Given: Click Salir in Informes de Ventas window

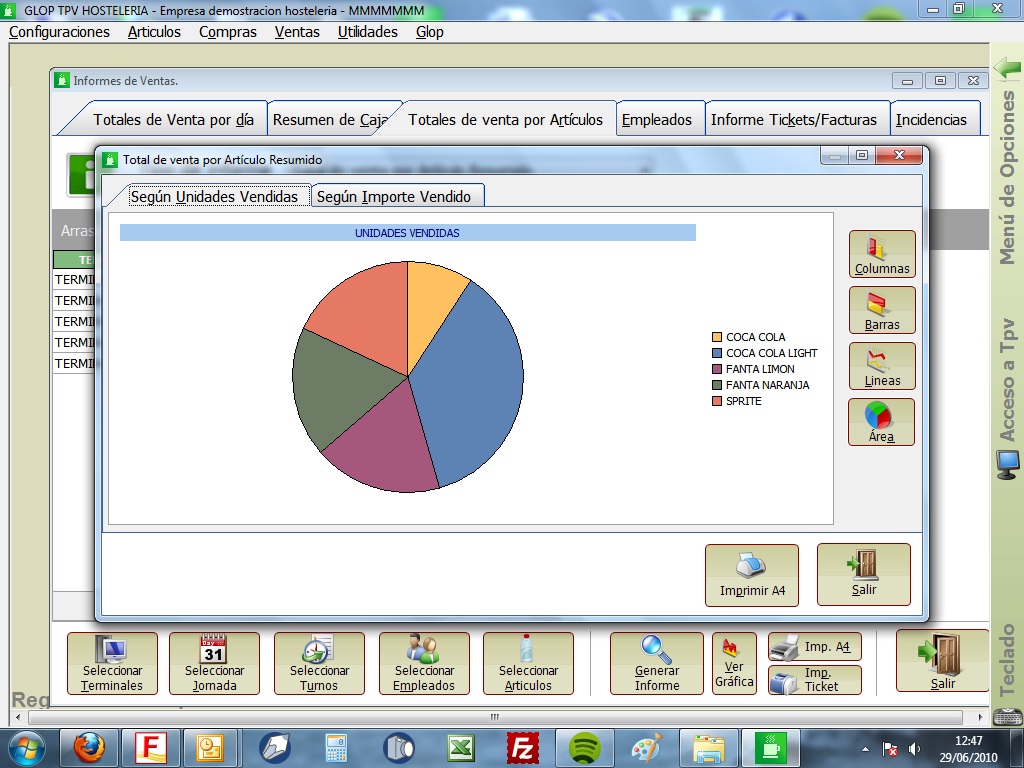Looking at the screenshot, I should tap(942, 661).
